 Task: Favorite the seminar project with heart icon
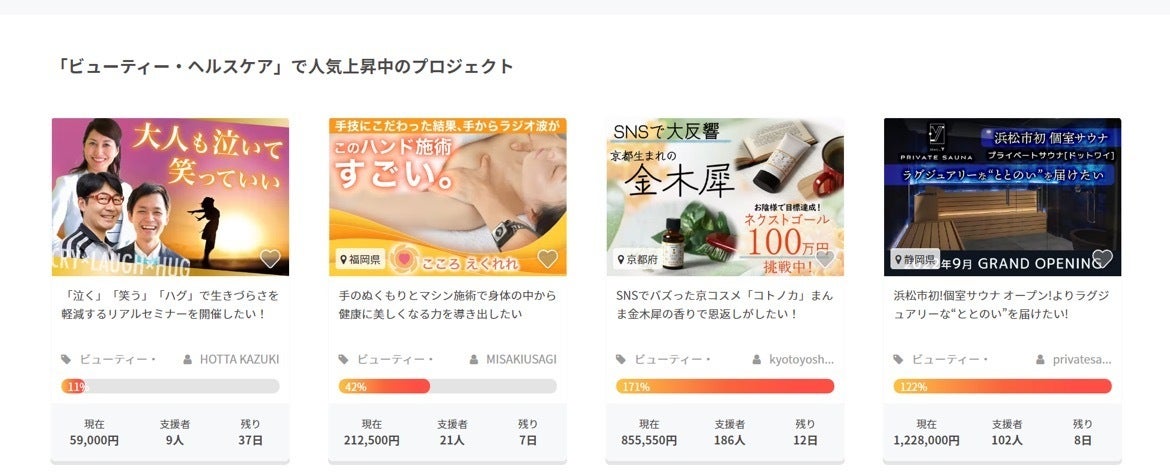[x=270, y=259]
